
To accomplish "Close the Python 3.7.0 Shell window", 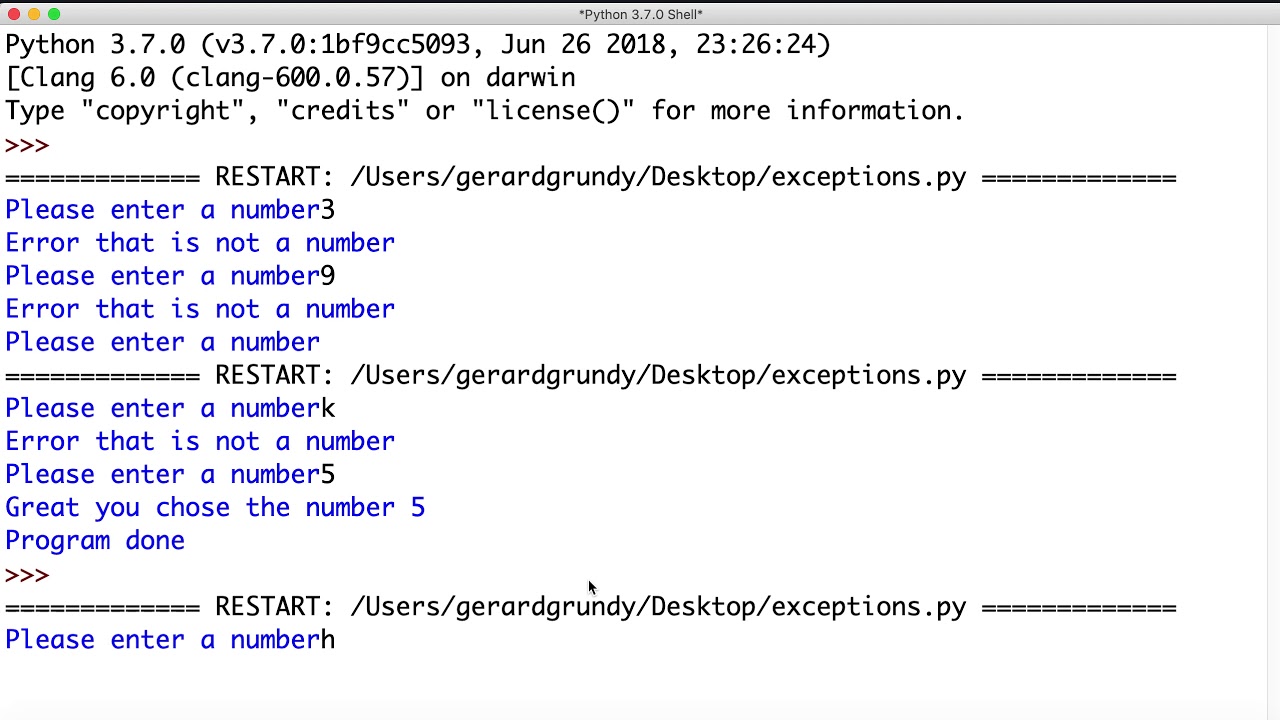I will coord(14,14).
